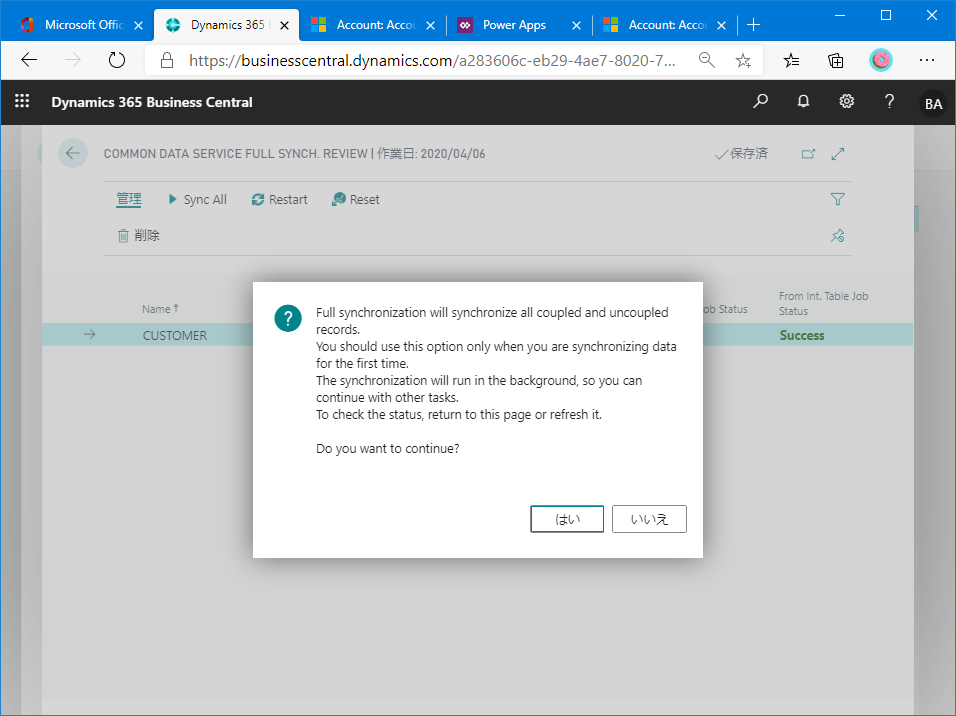This screenshot has width=956, height=716.
Task: Close the Dynamics 365 browser tab
Action: 284,26
